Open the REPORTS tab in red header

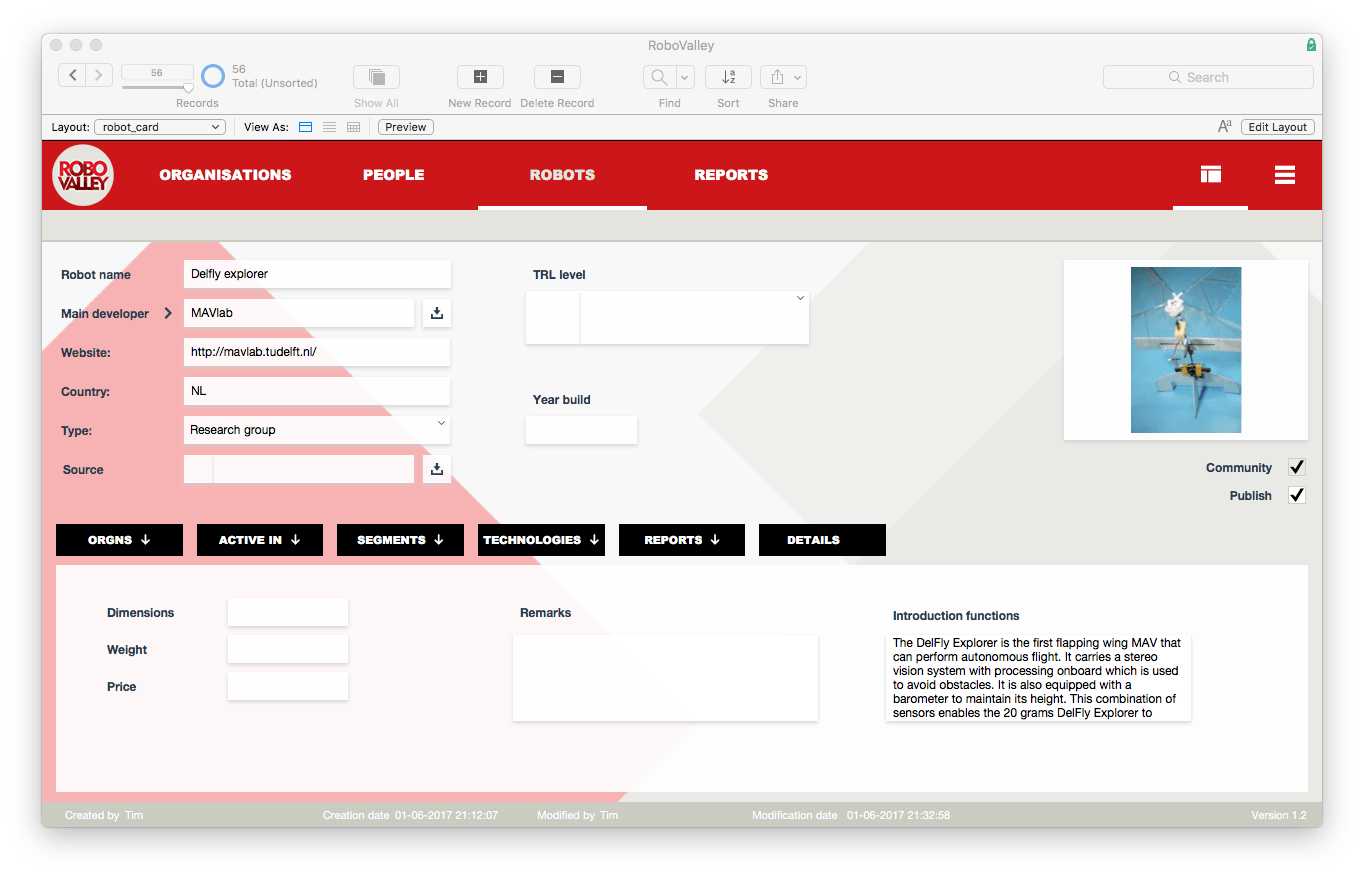coord(731,175)
